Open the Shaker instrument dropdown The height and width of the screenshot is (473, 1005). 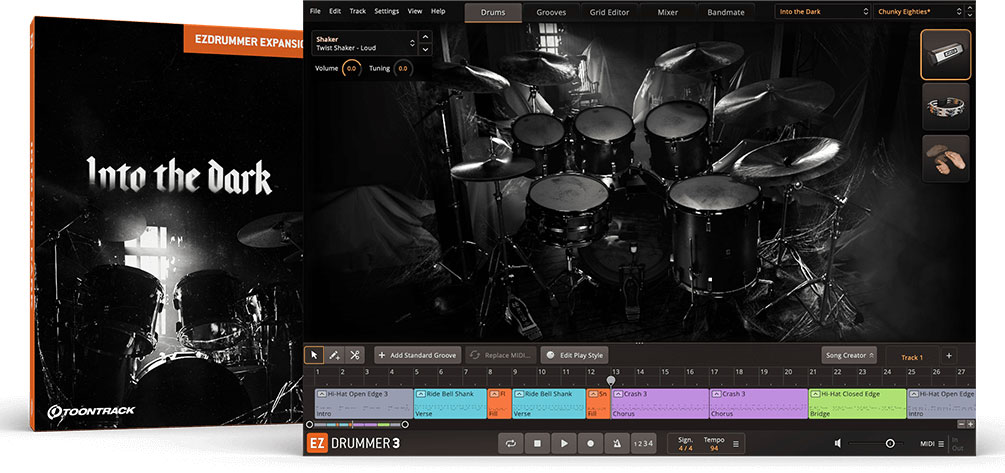click(365, 44)
